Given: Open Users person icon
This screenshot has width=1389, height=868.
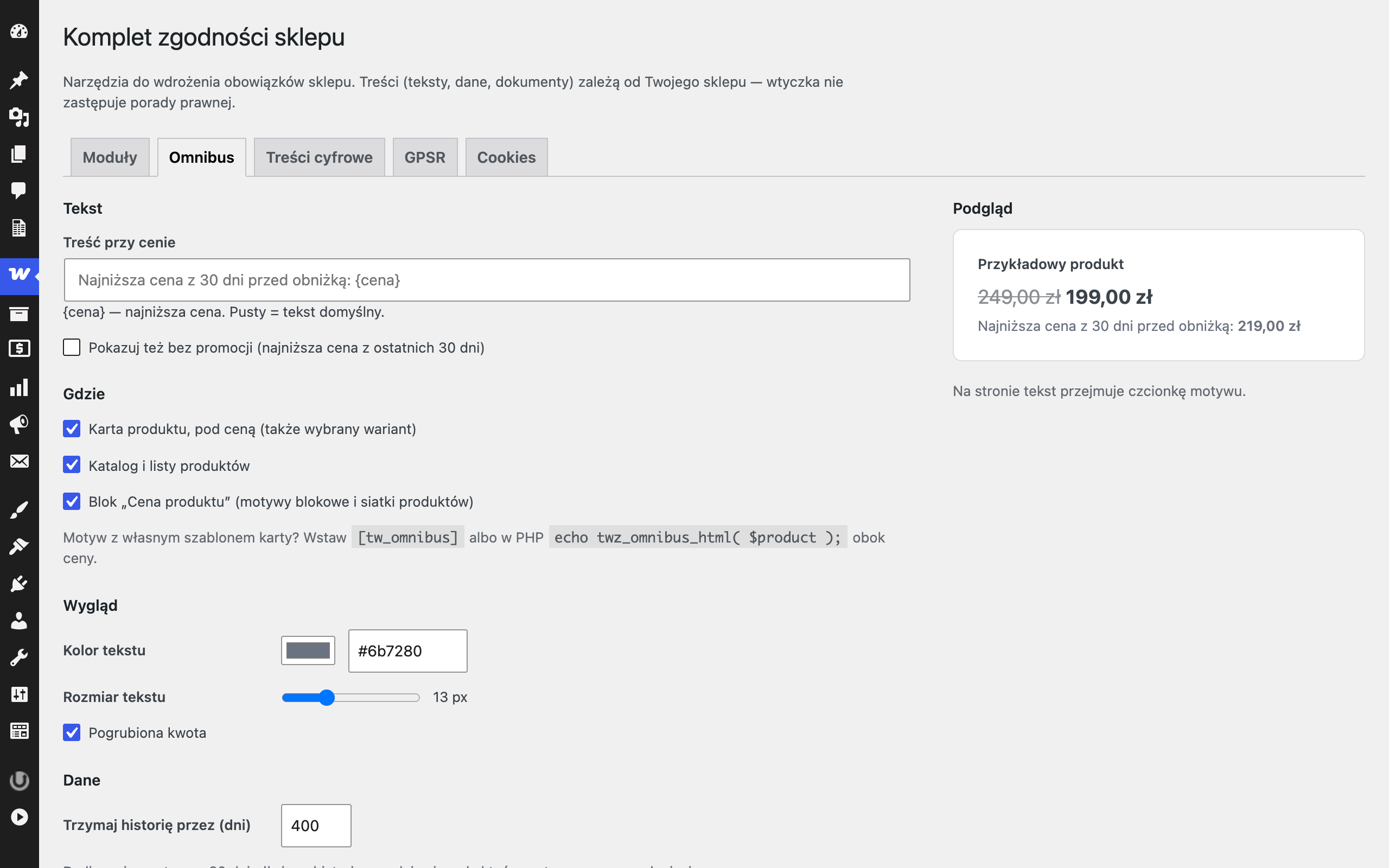Looking at the screenshot, I should 19,621.
